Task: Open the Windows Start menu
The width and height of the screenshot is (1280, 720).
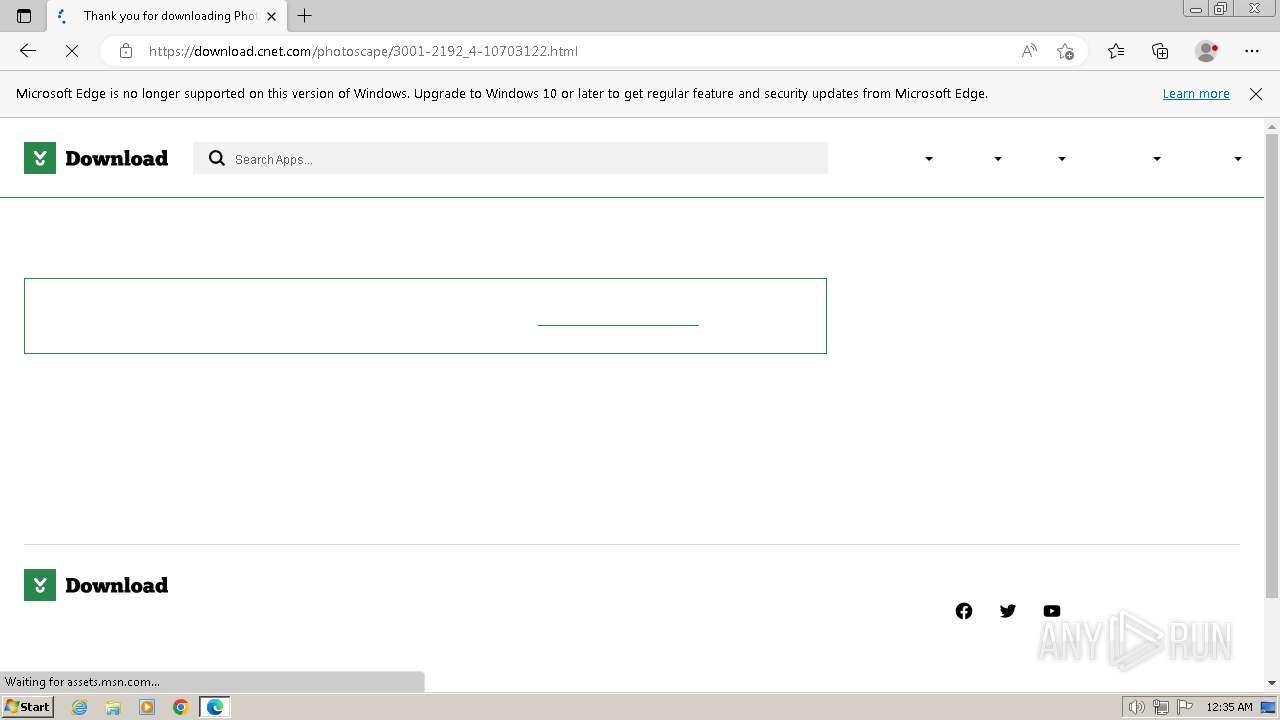Action: (x=27, y=707)
